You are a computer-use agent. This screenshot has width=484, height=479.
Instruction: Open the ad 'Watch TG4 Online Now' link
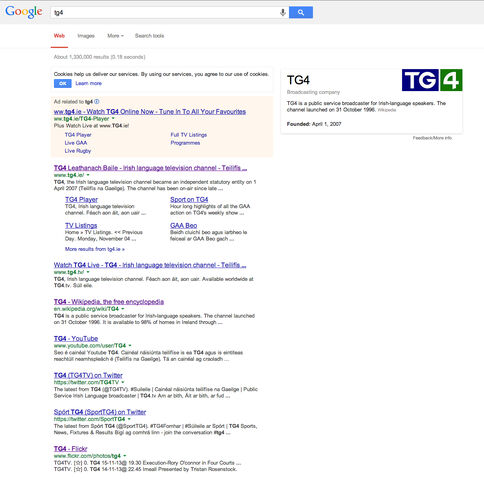click(x=150, y=111)
